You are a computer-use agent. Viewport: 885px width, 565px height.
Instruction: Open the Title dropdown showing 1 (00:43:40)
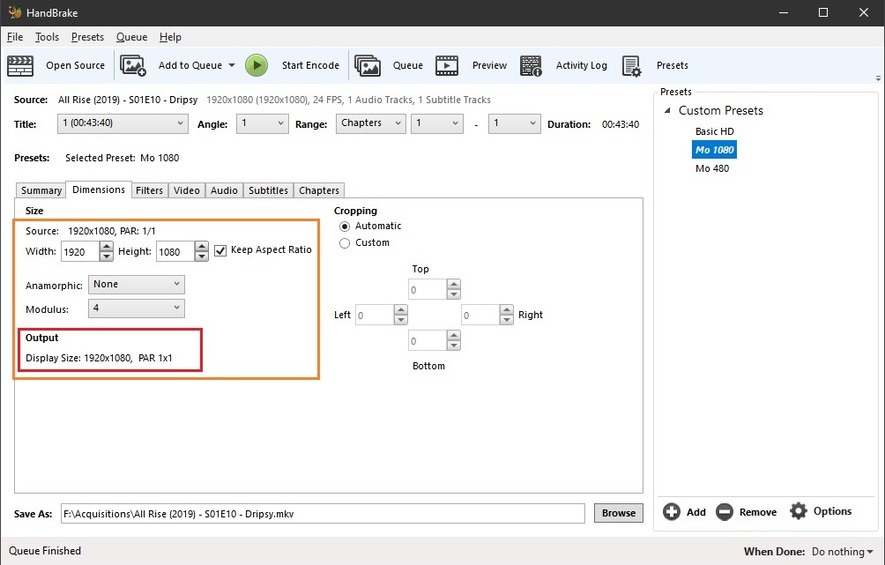point(122,124)
